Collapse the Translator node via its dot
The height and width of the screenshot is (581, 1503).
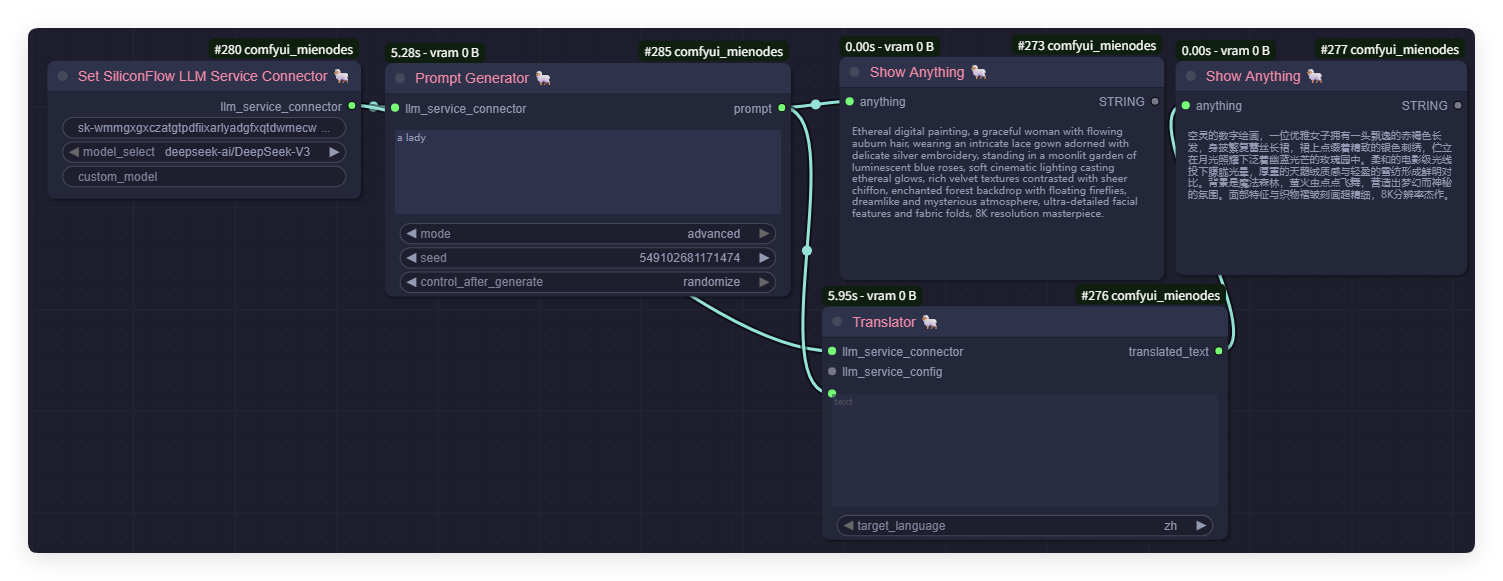click(x=837, y=322)
